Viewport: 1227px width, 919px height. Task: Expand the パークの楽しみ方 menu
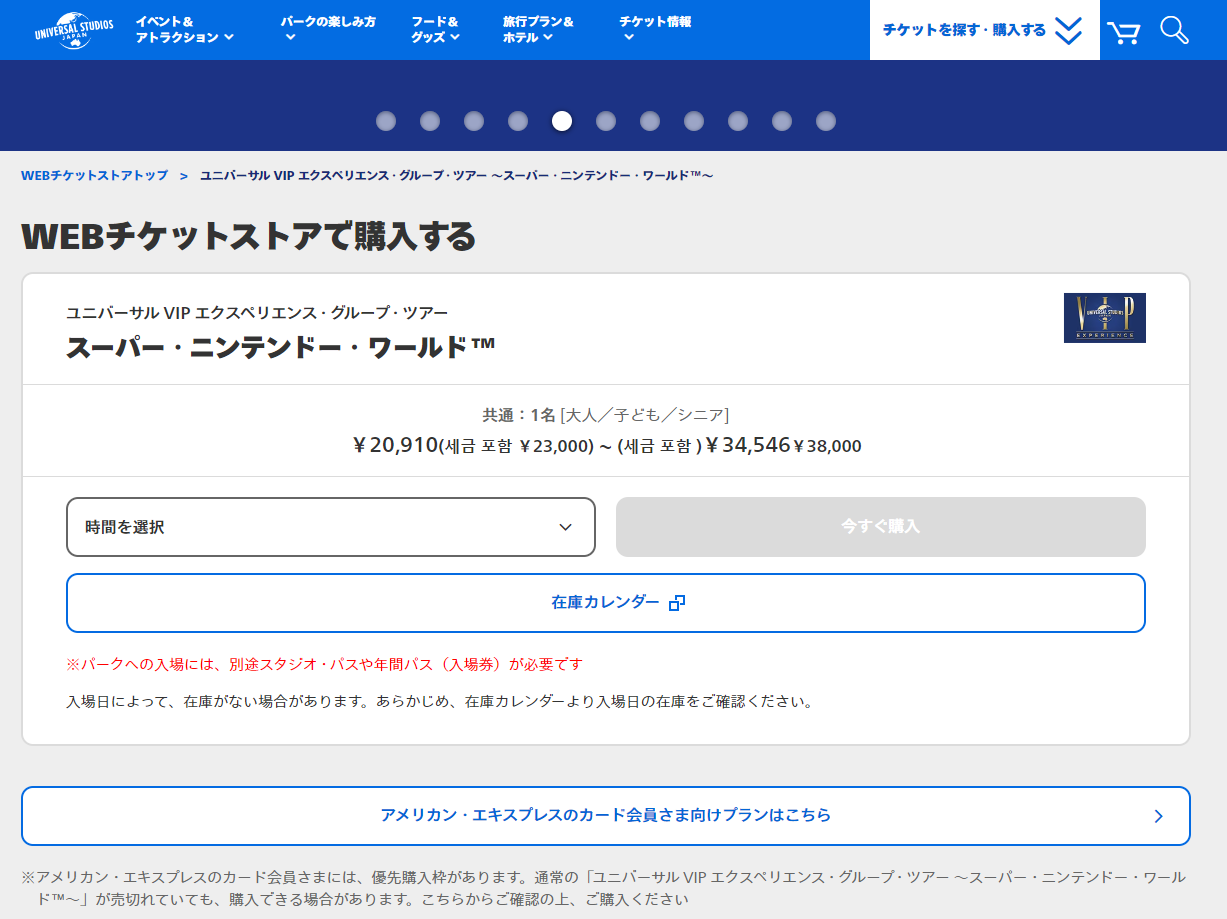coord(328,29)
